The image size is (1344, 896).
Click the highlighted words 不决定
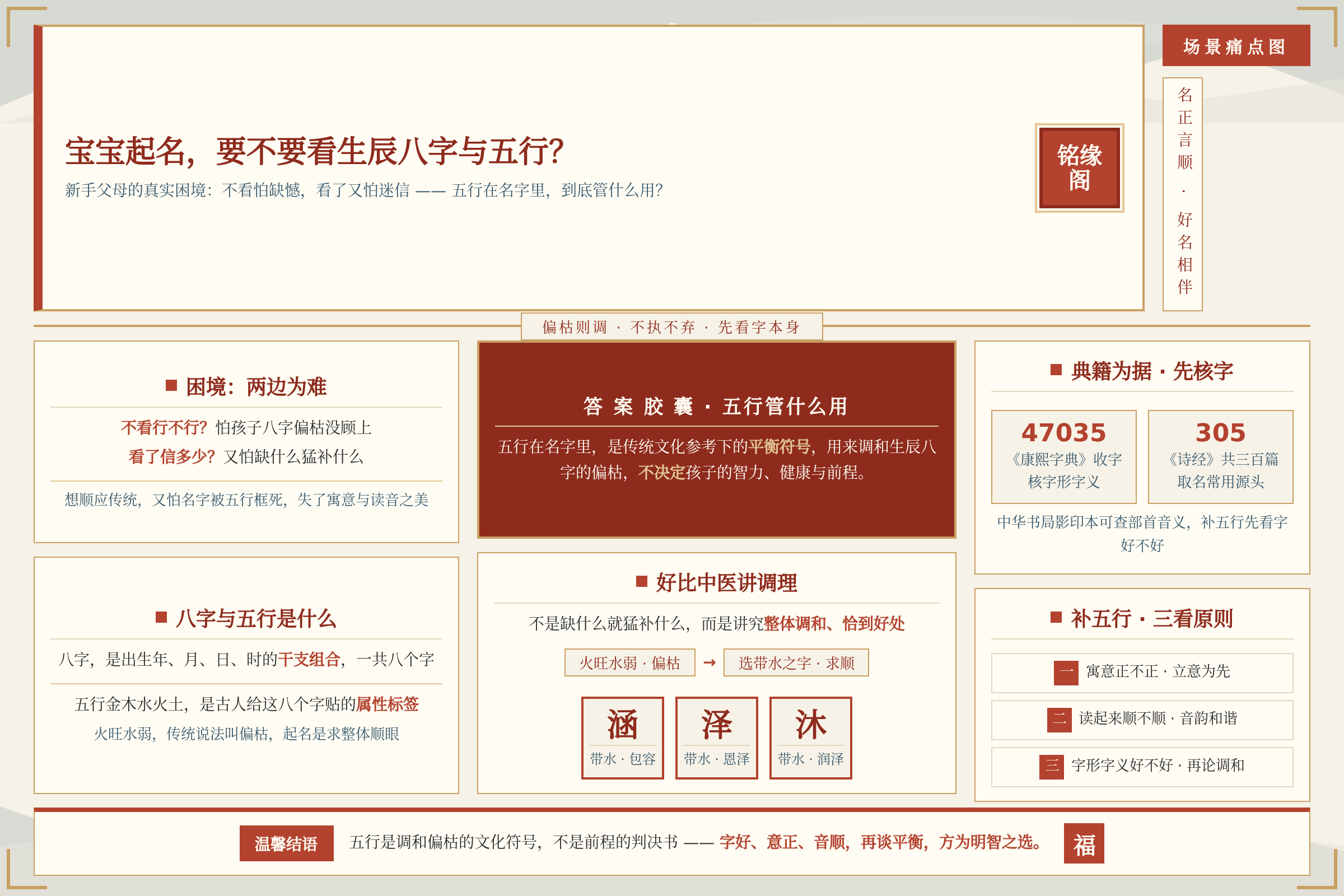[x=661, y=472]
